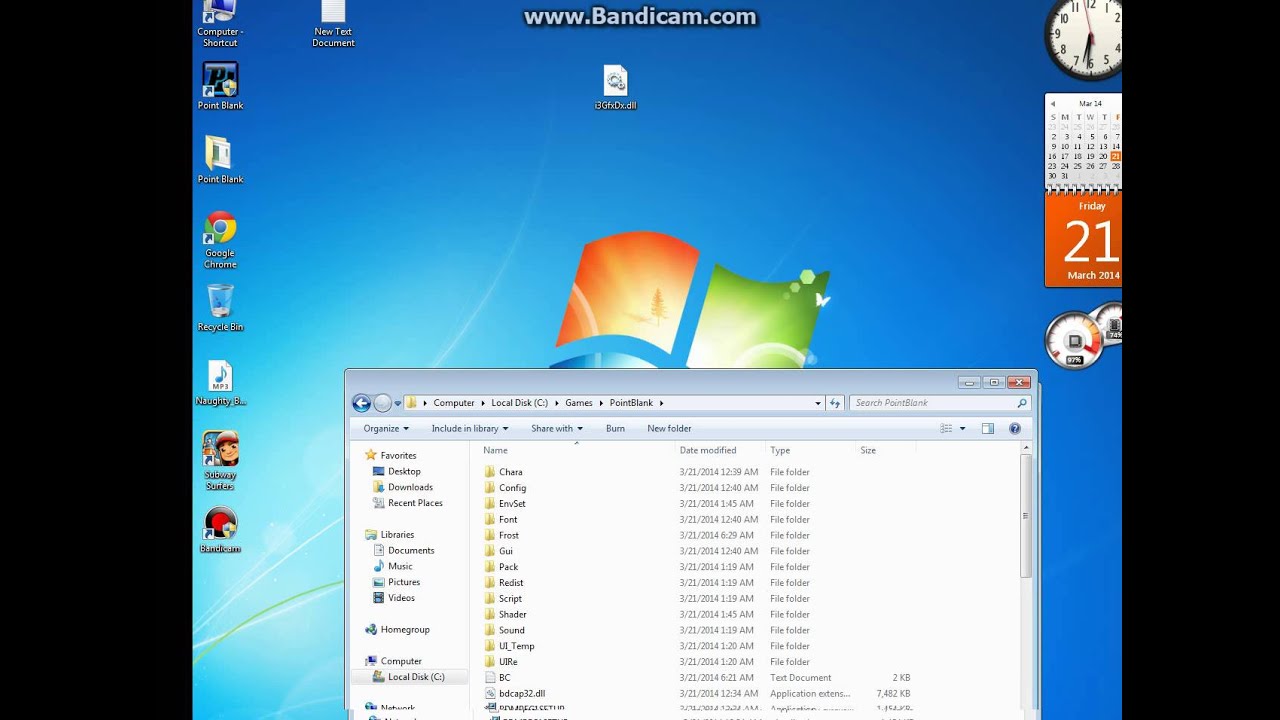This screenshot has height=720, width=1280.
Task: Go to previous month in calendar gadget
Action: click(1053, 103)
